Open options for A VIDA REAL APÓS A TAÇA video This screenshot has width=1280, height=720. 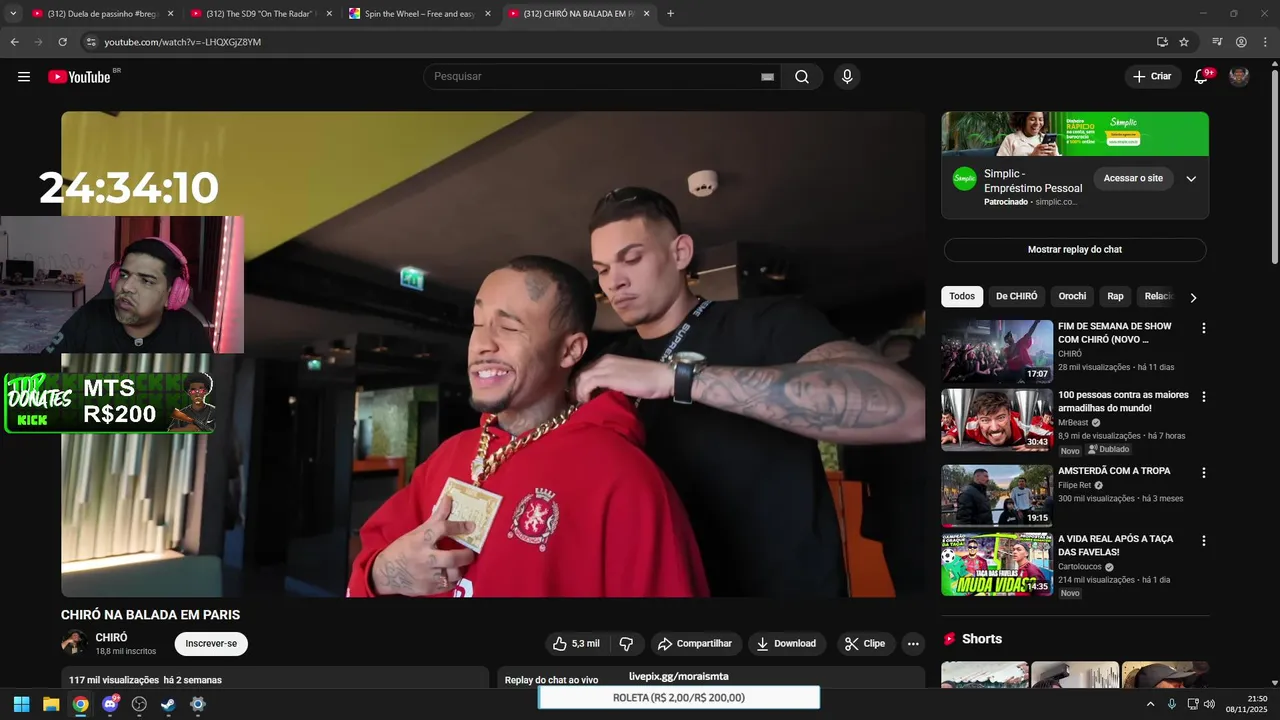(x=1204, y=541)
